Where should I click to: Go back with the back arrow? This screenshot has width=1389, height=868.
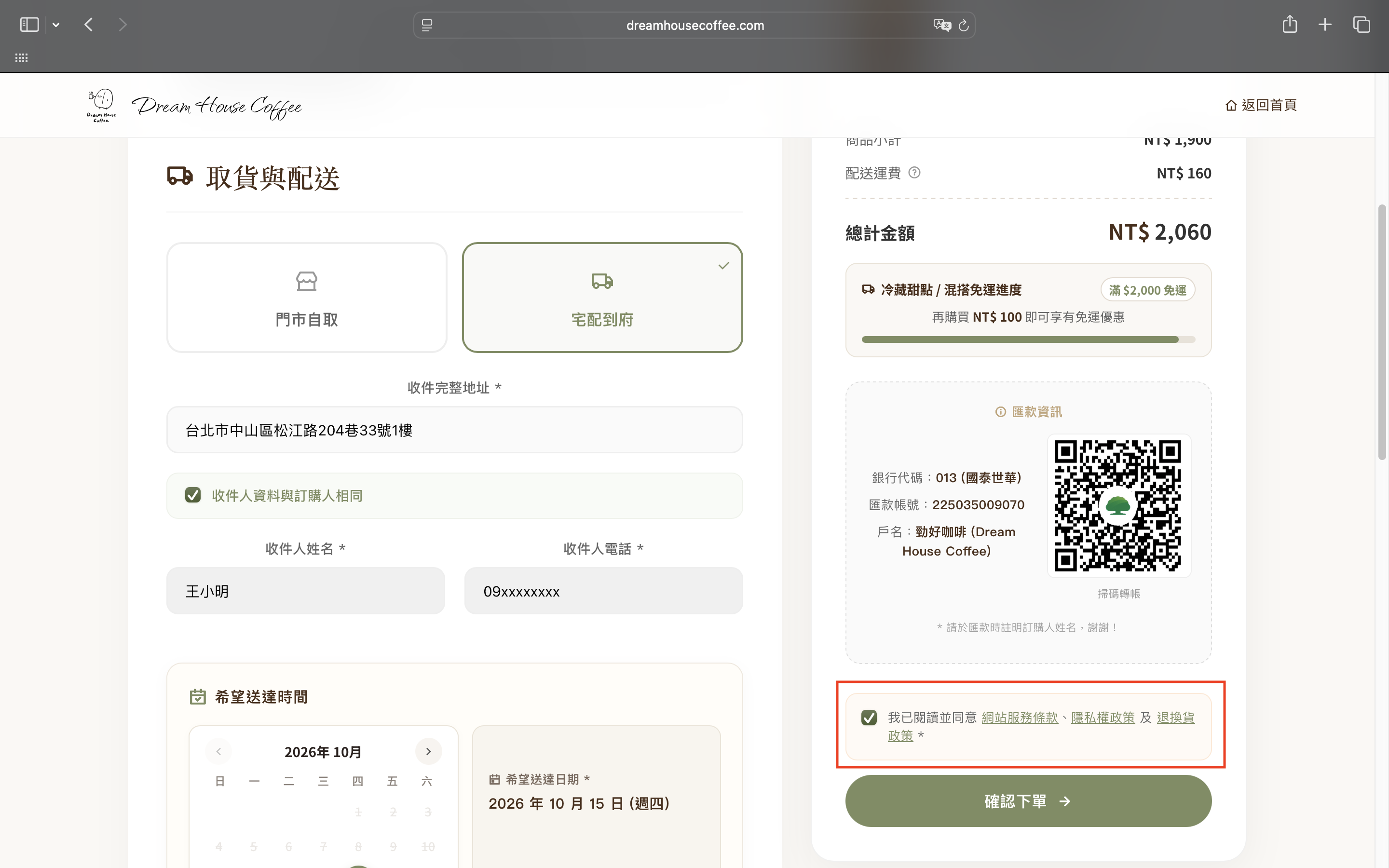(x=88, y=25)
